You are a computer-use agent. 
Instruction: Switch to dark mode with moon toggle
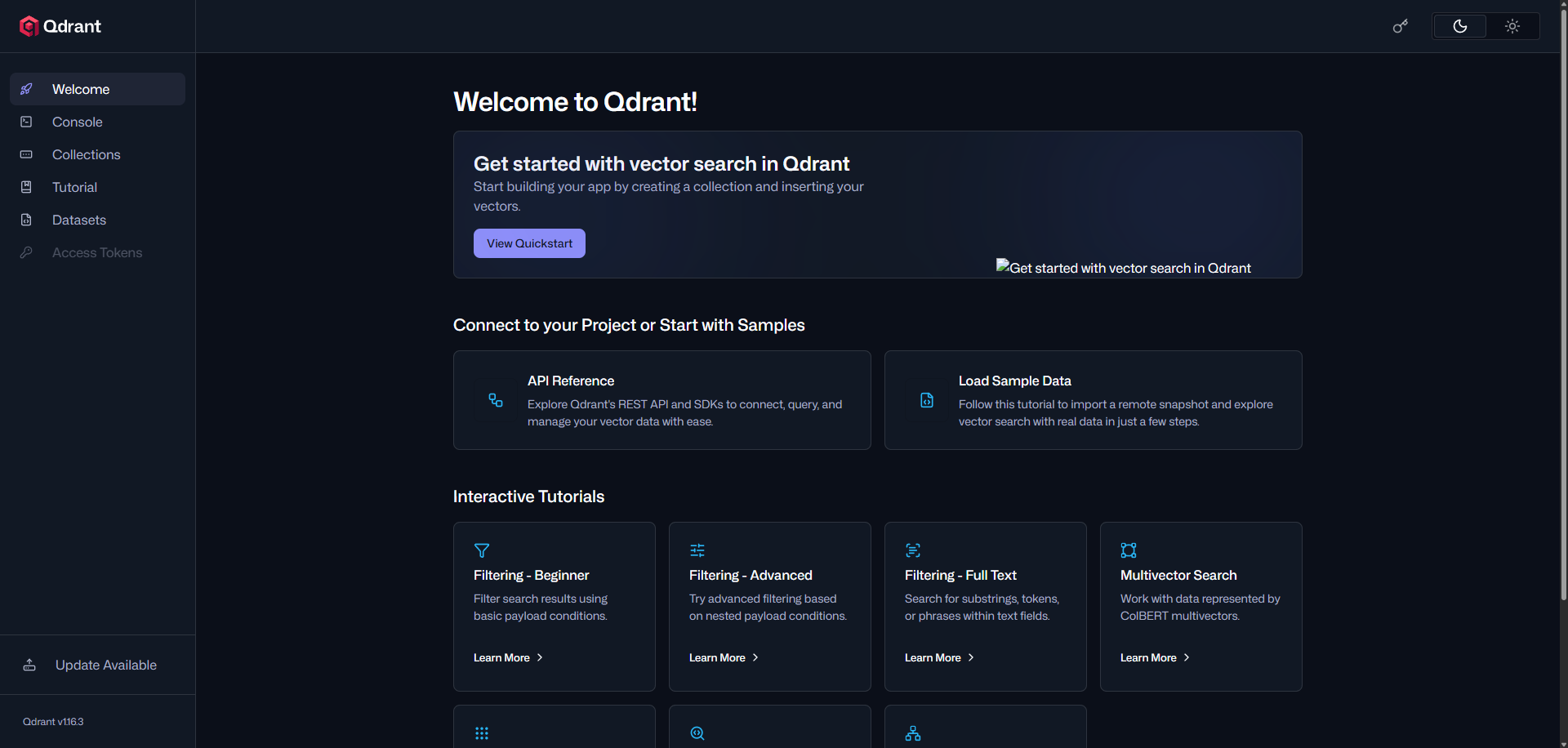tap(1460, 26)
